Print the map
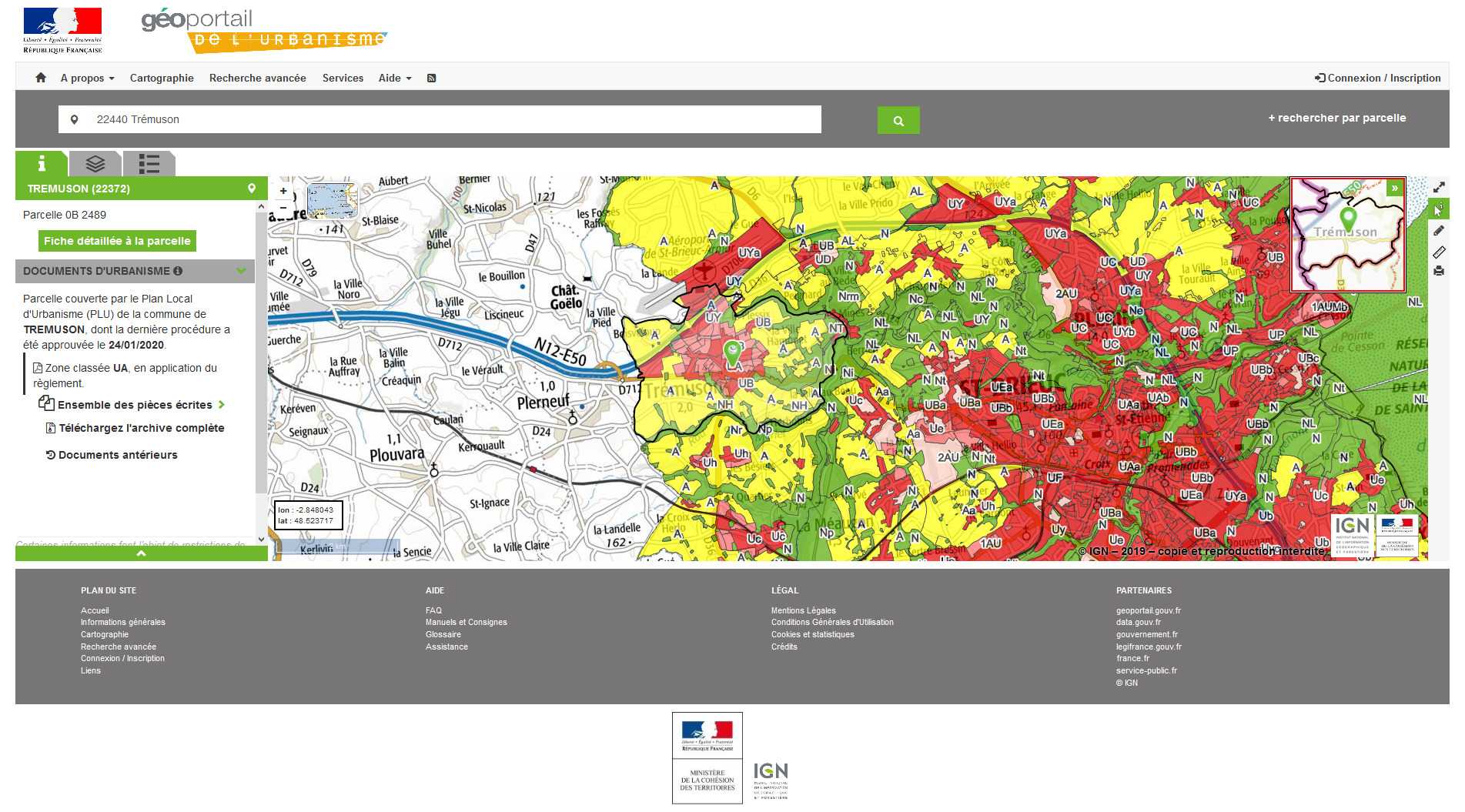This screenshot has width=1465, height=812. (x=1439, y=271)
